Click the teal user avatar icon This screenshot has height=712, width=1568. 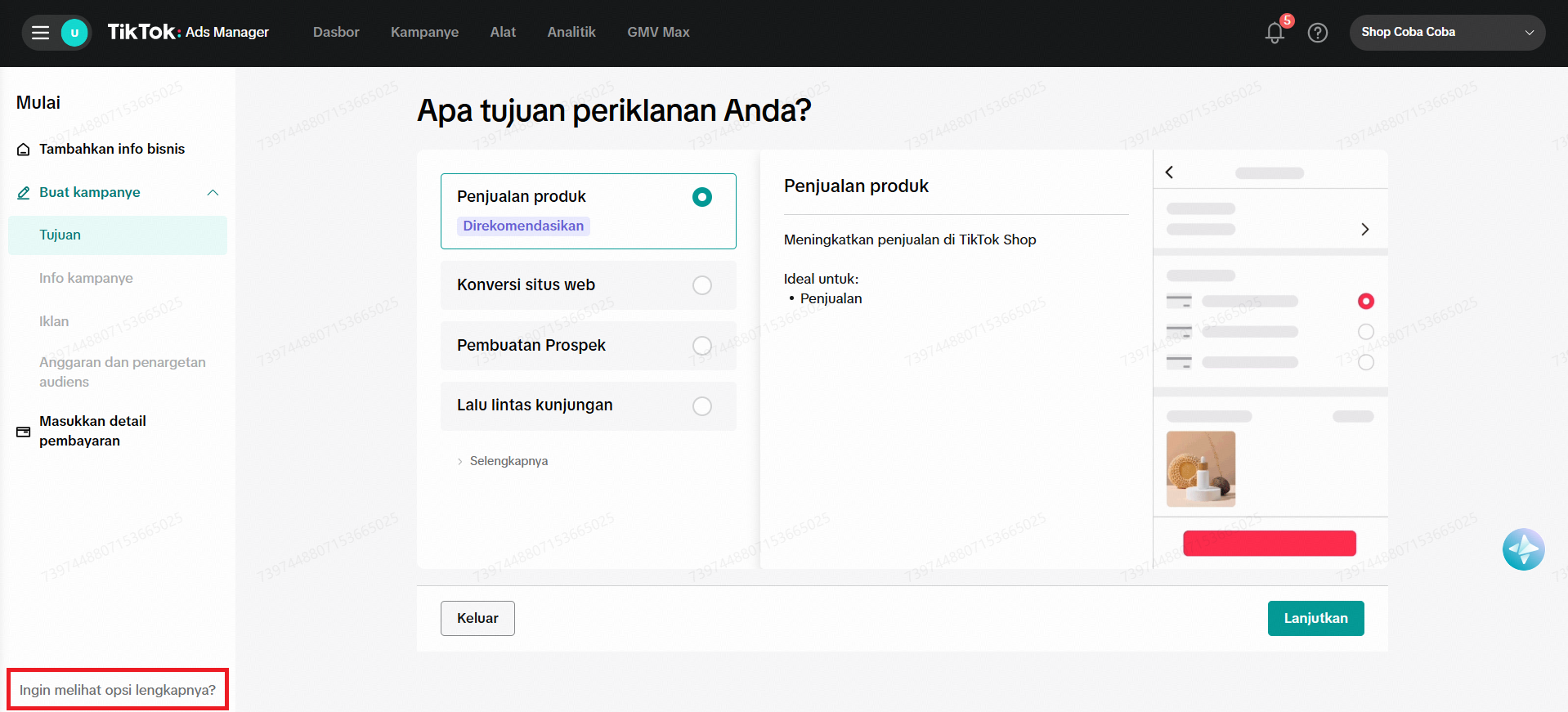pyautogui.click(x=74, y=33)
